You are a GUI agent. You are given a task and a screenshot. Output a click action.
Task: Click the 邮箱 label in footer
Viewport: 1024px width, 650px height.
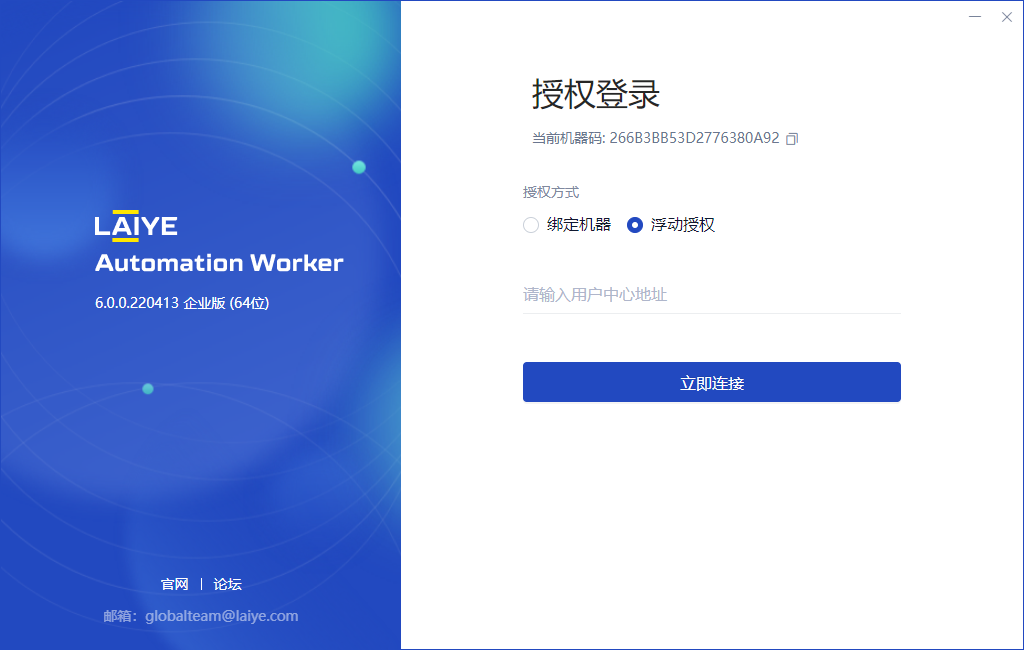[120, 616]
